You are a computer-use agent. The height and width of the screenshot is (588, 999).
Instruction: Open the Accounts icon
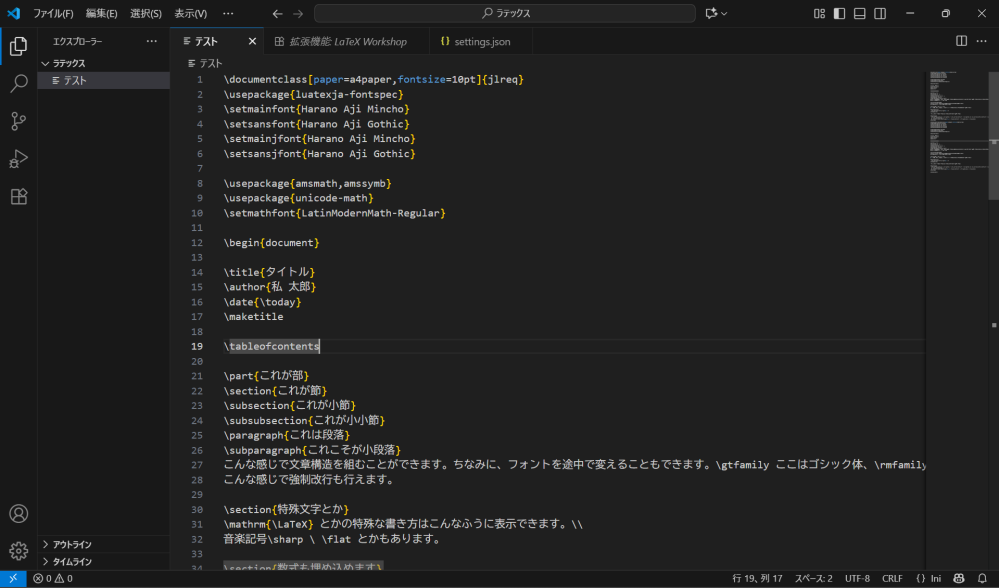coord(18,513)
